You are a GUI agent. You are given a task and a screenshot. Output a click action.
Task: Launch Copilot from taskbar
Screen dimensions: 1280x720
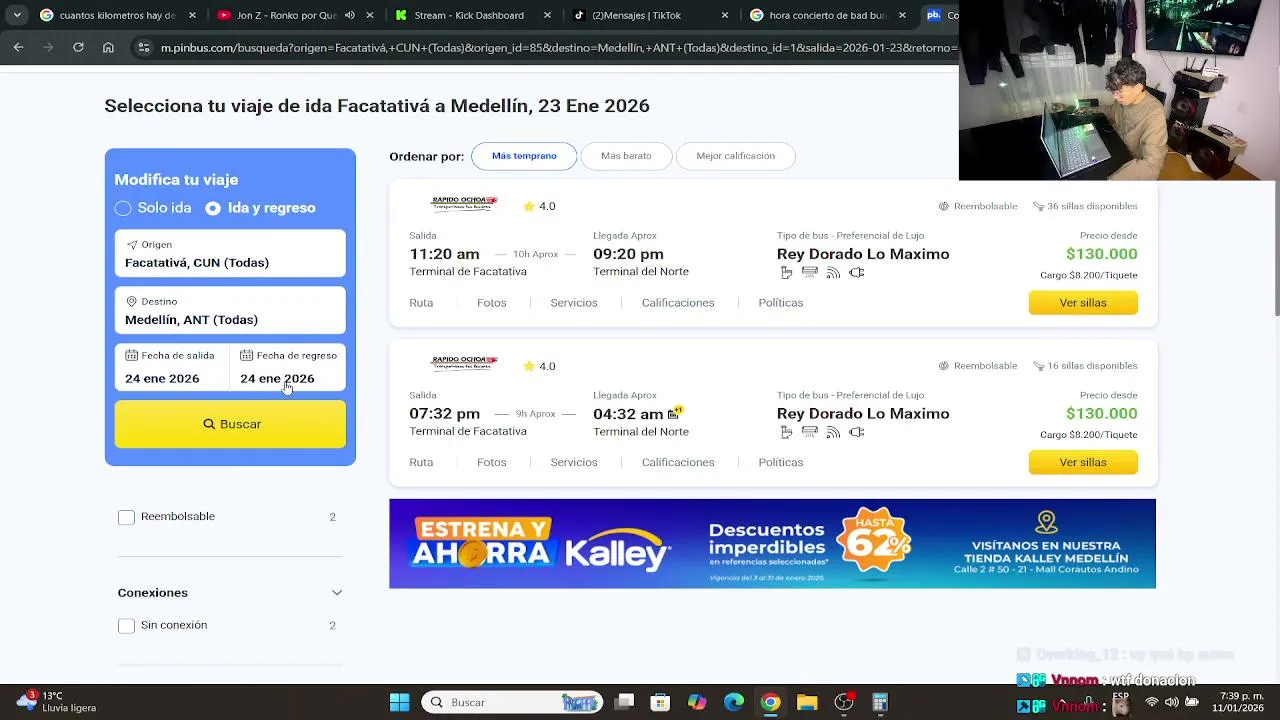697,702
